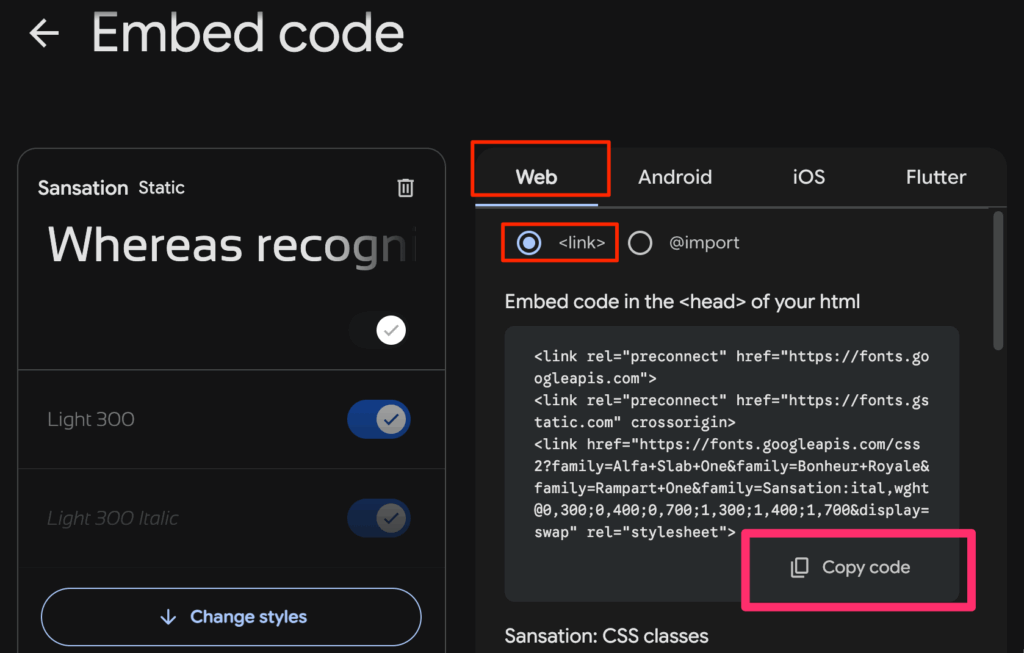Switch to the Android tab

675,177
